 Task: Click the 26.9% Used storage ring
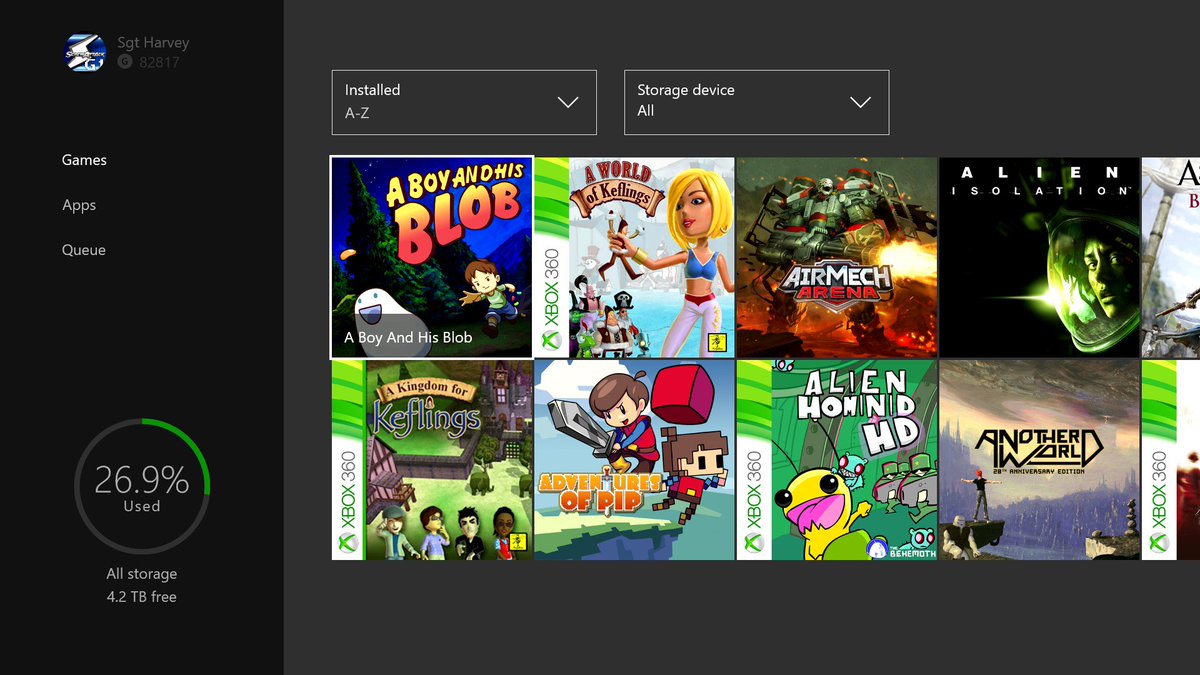142,487
